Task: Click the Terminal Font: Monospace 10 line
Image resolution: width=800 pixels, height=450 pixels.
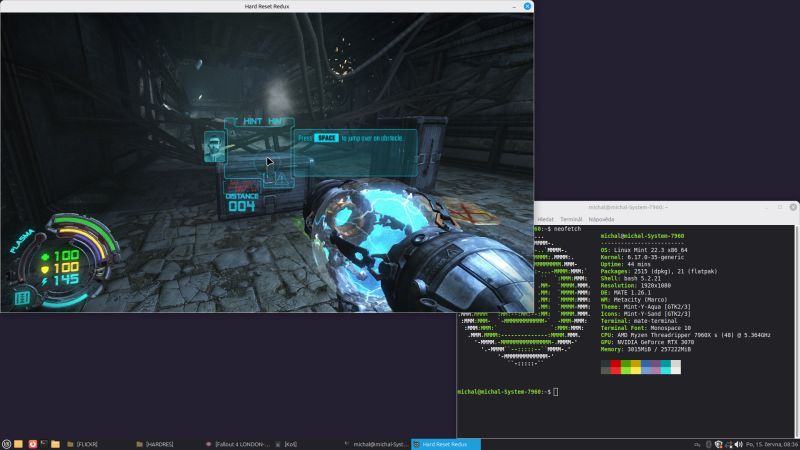Action: (645, 328)
